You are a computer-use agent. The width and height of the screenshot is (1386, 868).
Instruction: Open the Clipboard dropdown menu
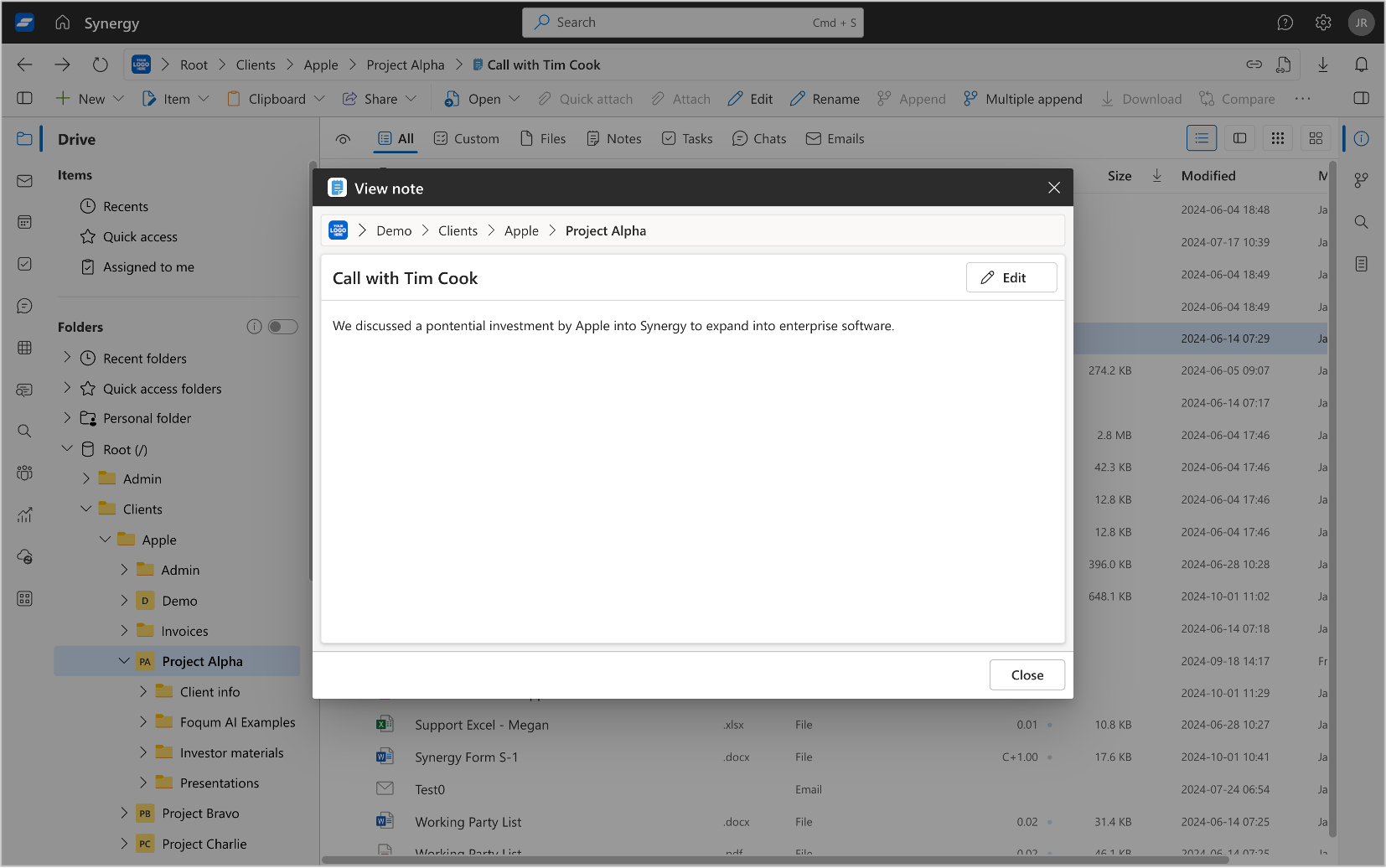pyautogui.click(x=276, y=99)
